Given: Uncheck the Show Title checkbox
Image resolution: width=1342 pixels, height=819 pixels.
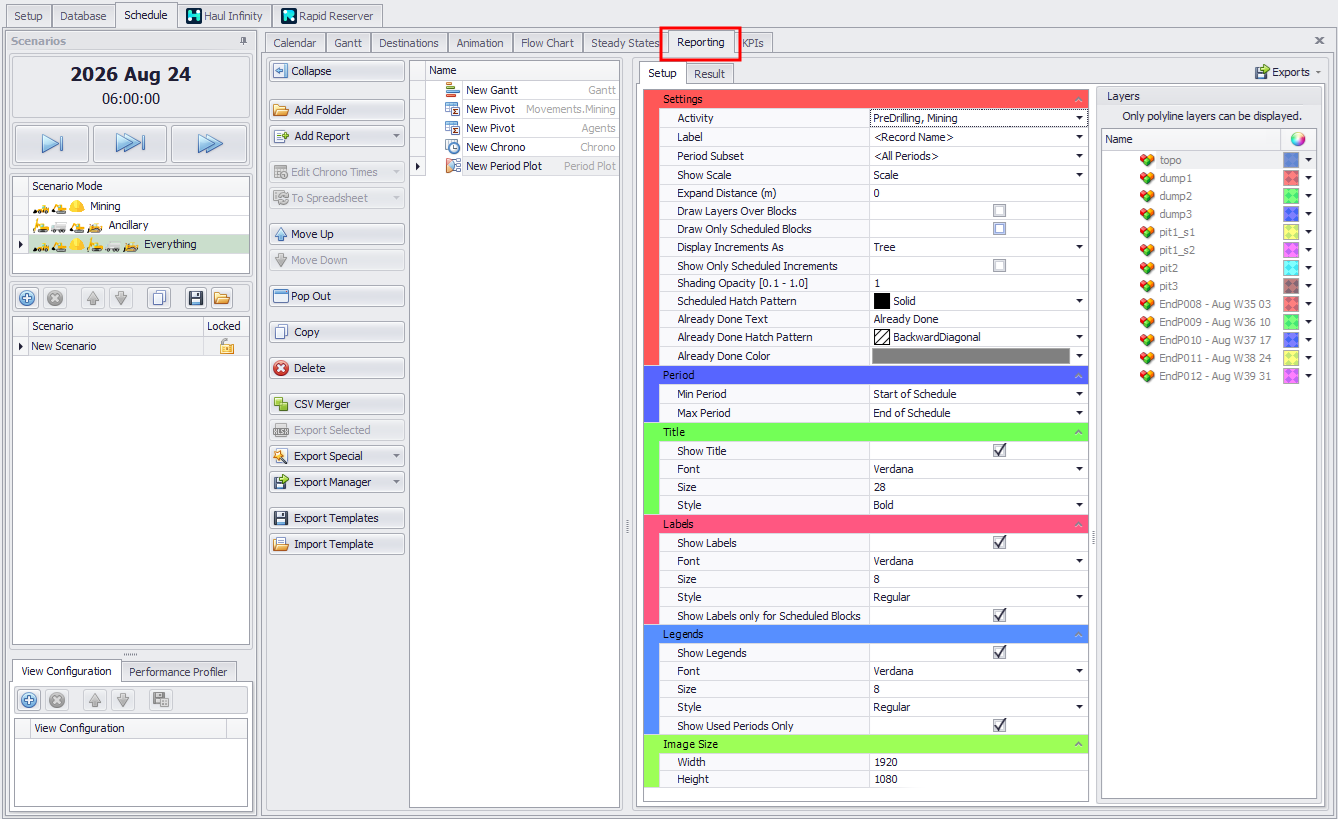Looking at the screenshot, I should [999, 451].
